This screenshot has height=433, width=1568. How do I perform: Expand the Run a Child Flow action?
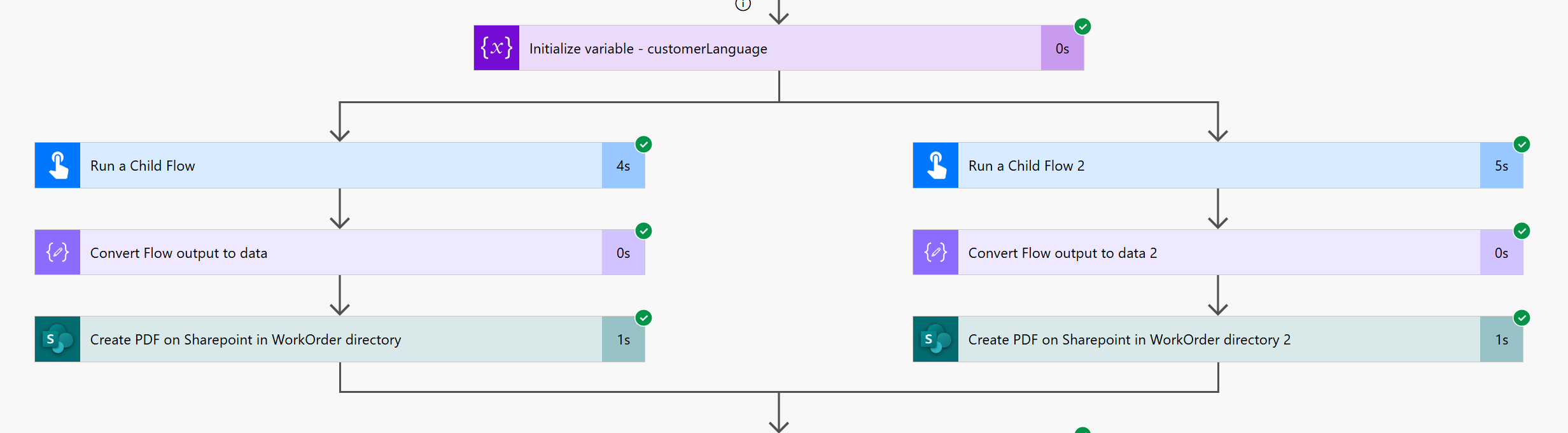pos(340,166)
